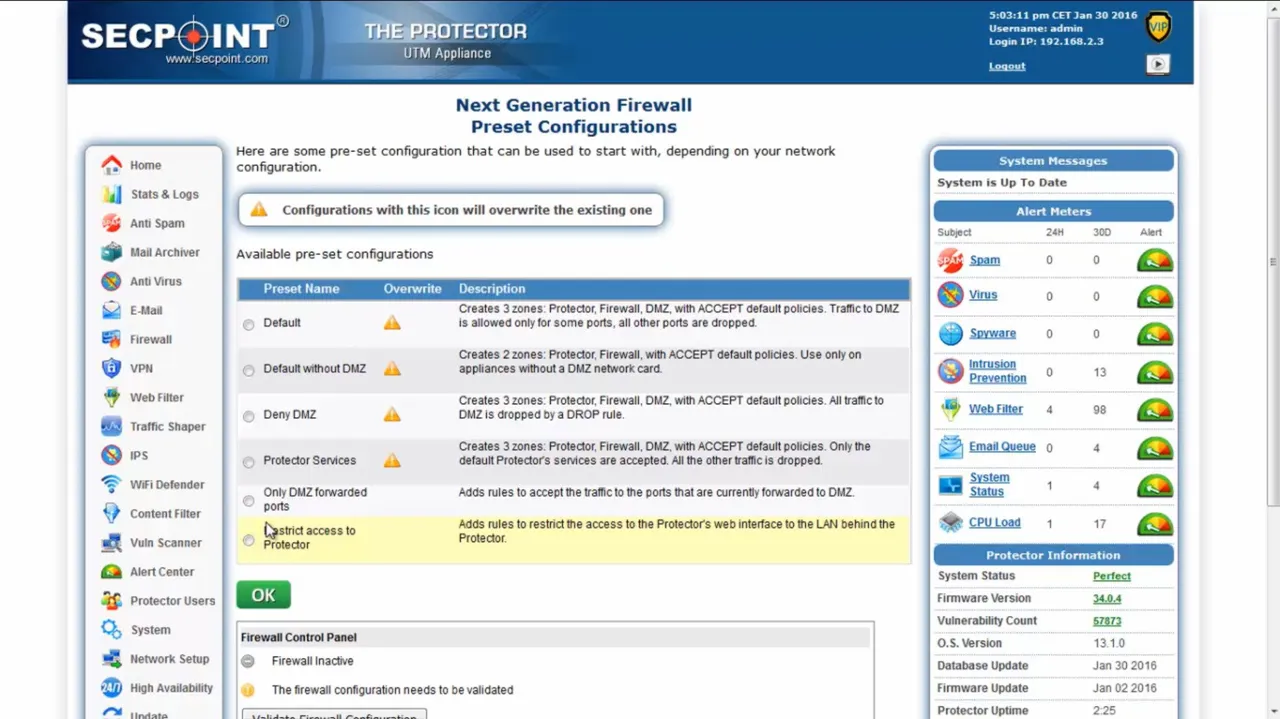Click the Content Filter icon
This screenshot has width=1280, height=719.
pyautogui.click(x=111, y=513)
